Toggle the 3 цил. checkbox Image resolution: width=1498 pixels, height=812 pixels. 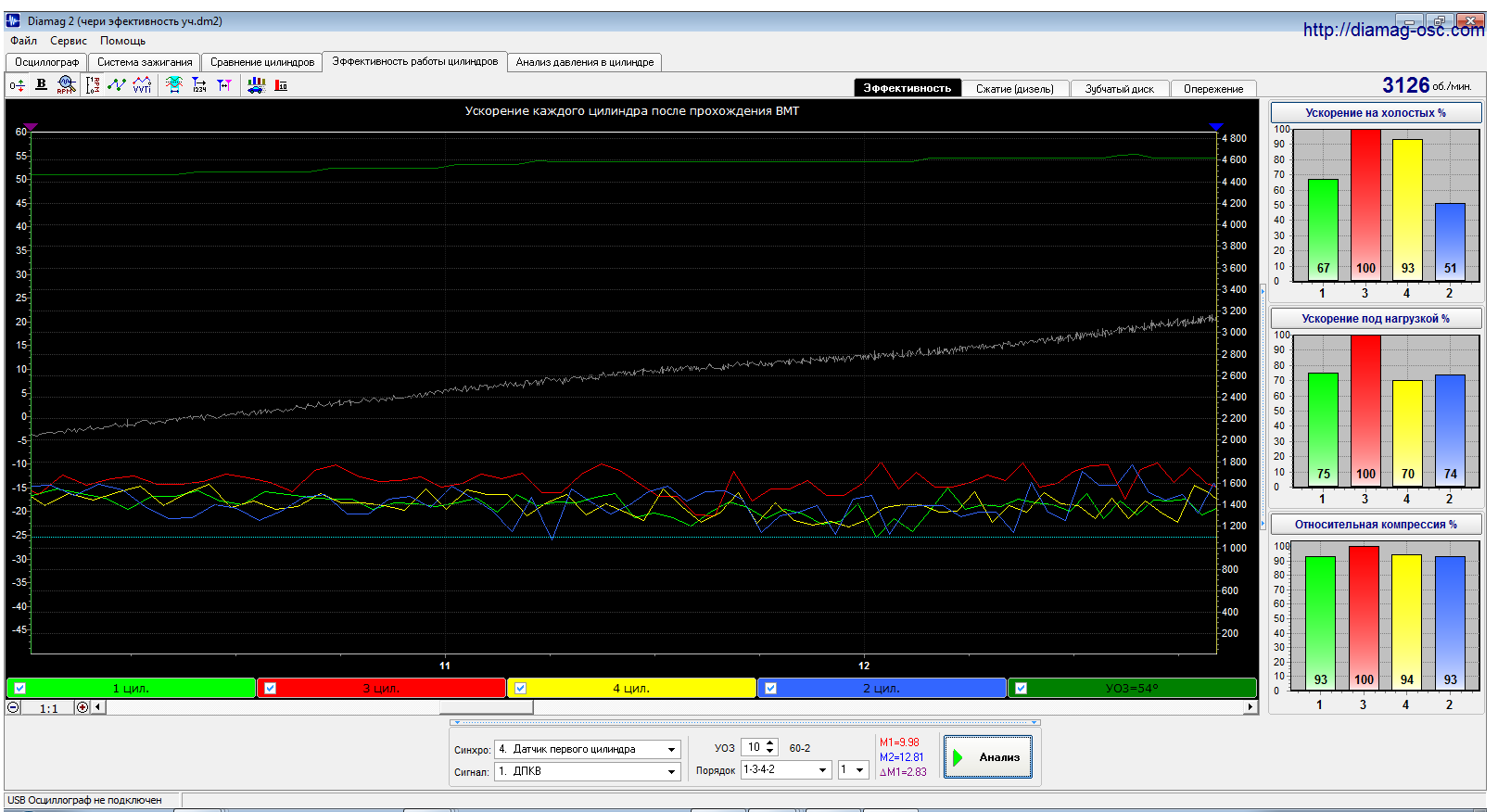coord(271,688)
